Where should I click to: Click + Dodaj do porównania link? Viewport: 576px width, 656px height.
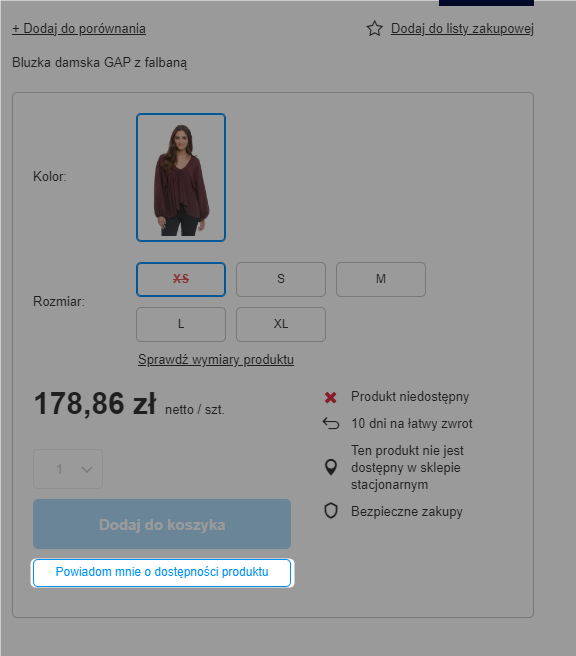[79, 29]
